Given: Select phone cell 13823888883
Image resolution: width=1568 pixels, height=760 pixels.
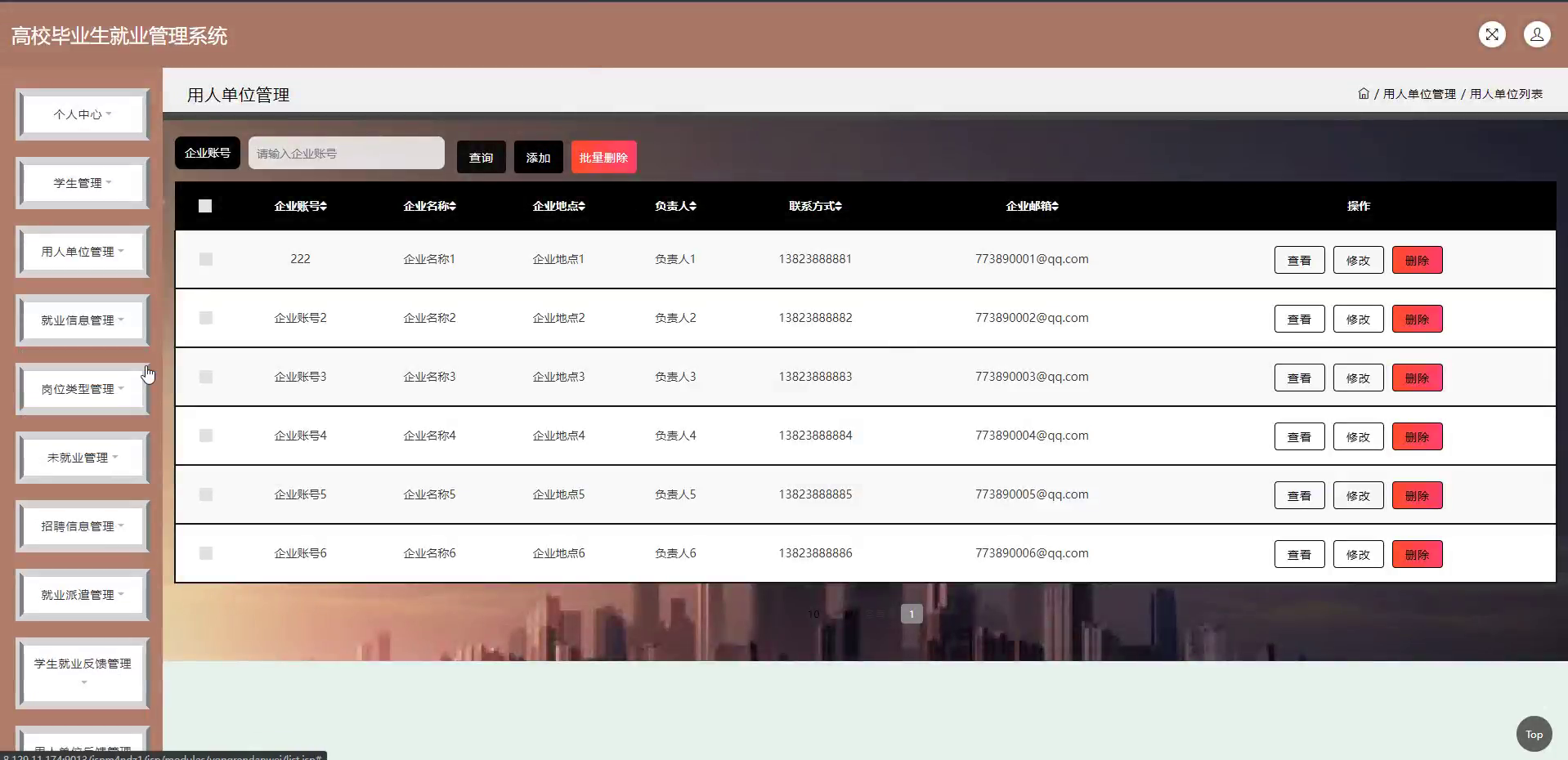Looking at the screenshot, I should pos(815,377).
